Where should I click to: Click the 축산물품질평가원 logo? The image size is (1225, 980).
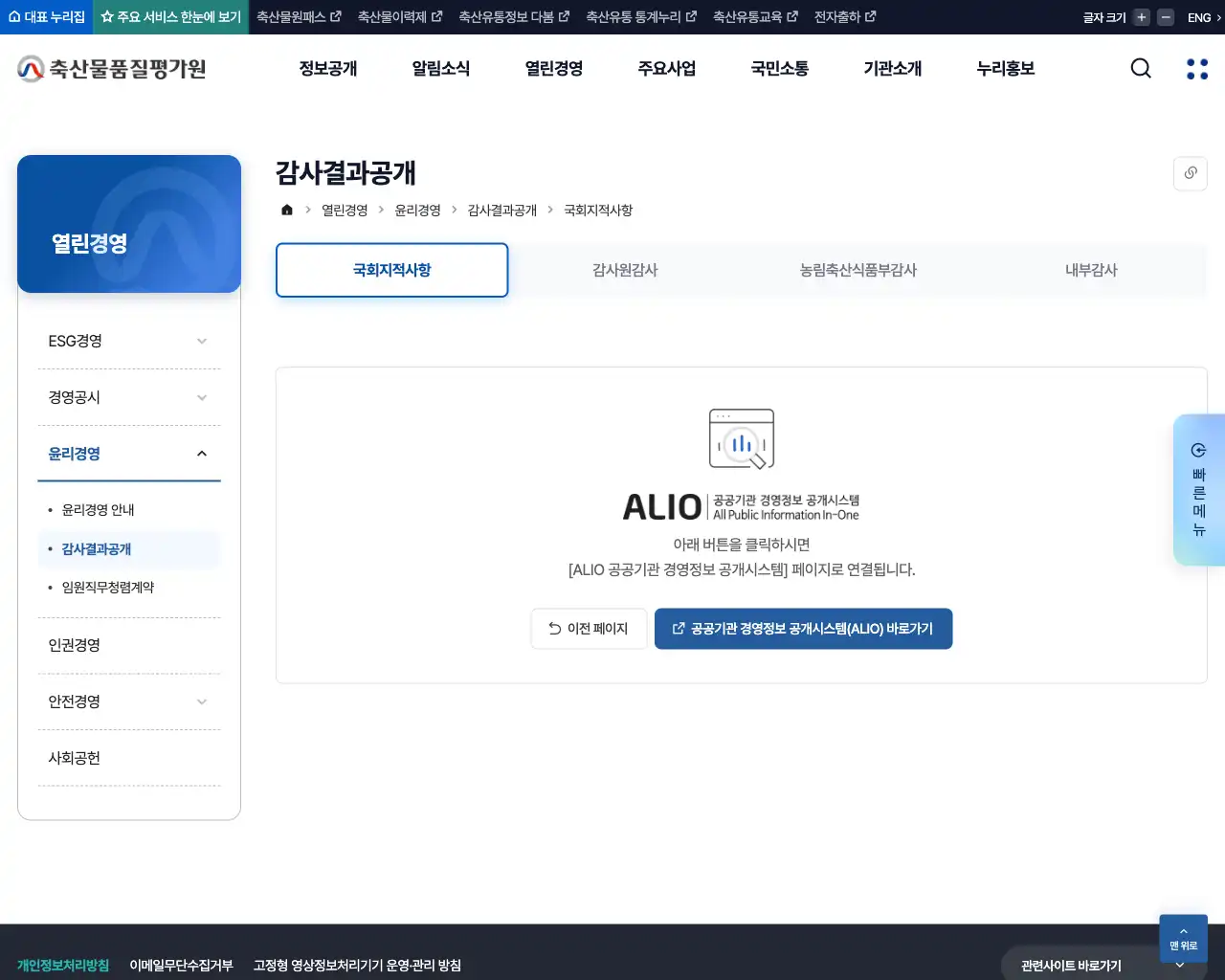pos(112,68)
